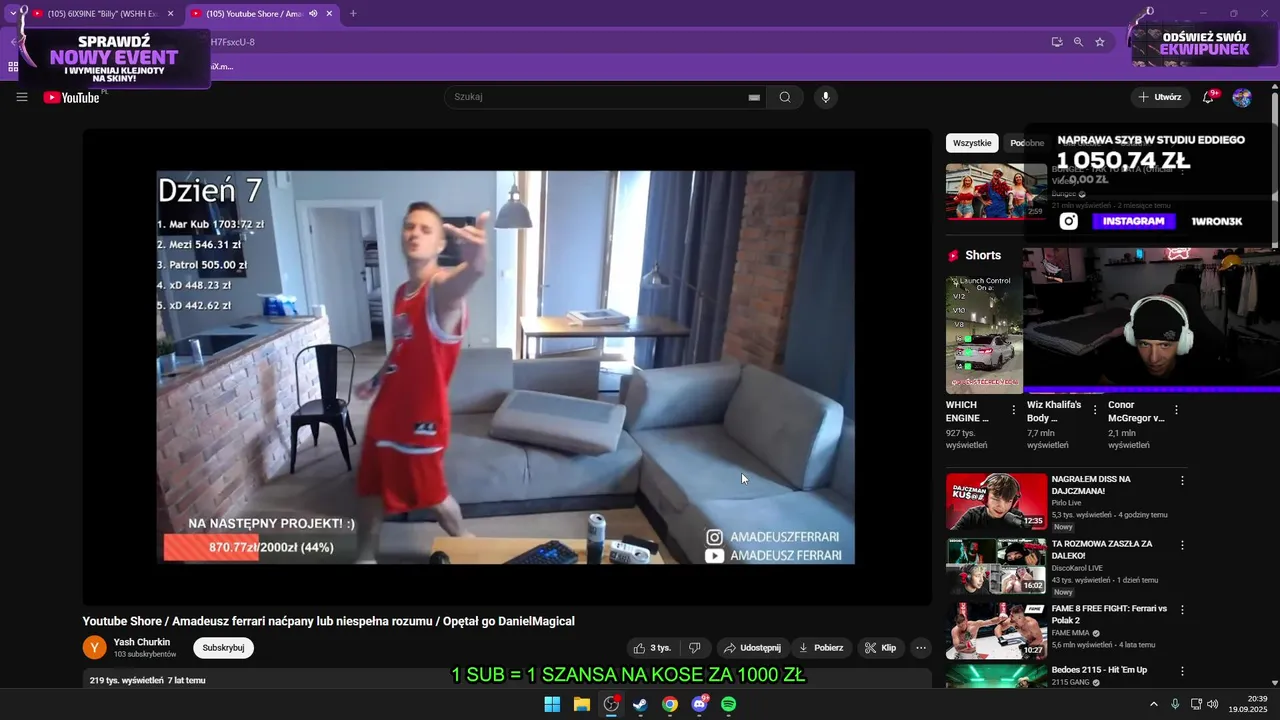Open options for Bedoes 2115 video

coord(1182,671)
